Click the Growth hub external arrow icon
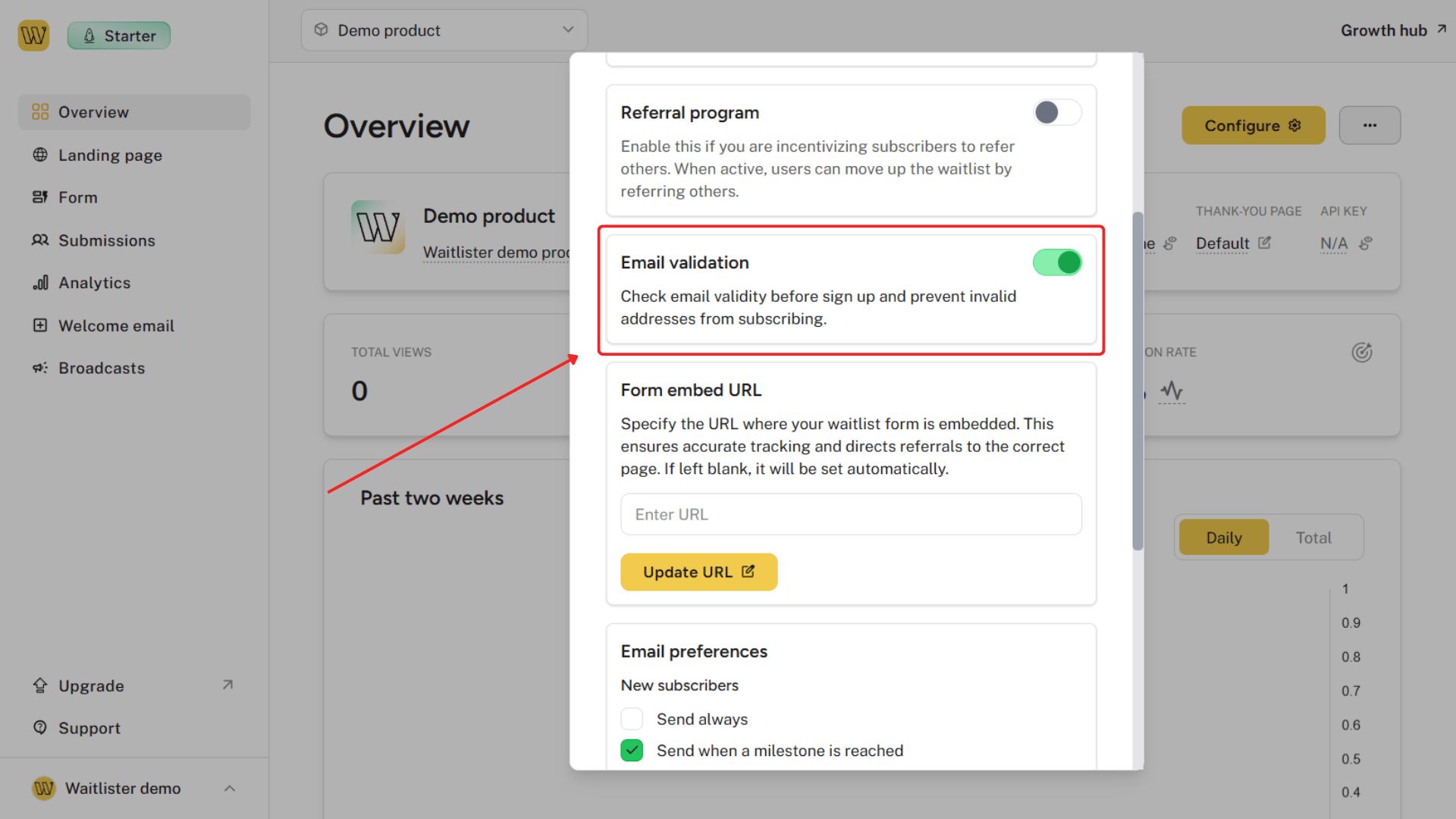This screenshot has height=819, width=1456. [1442, 30]
